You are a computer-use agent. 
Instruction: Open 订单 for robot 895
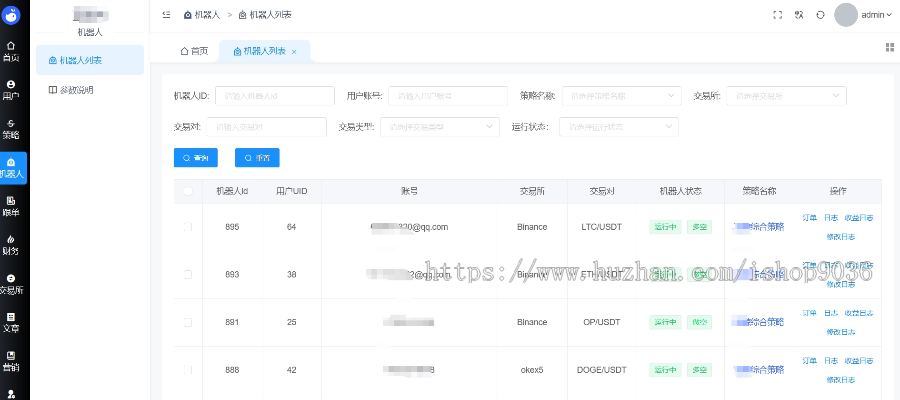tap(809, 218)
